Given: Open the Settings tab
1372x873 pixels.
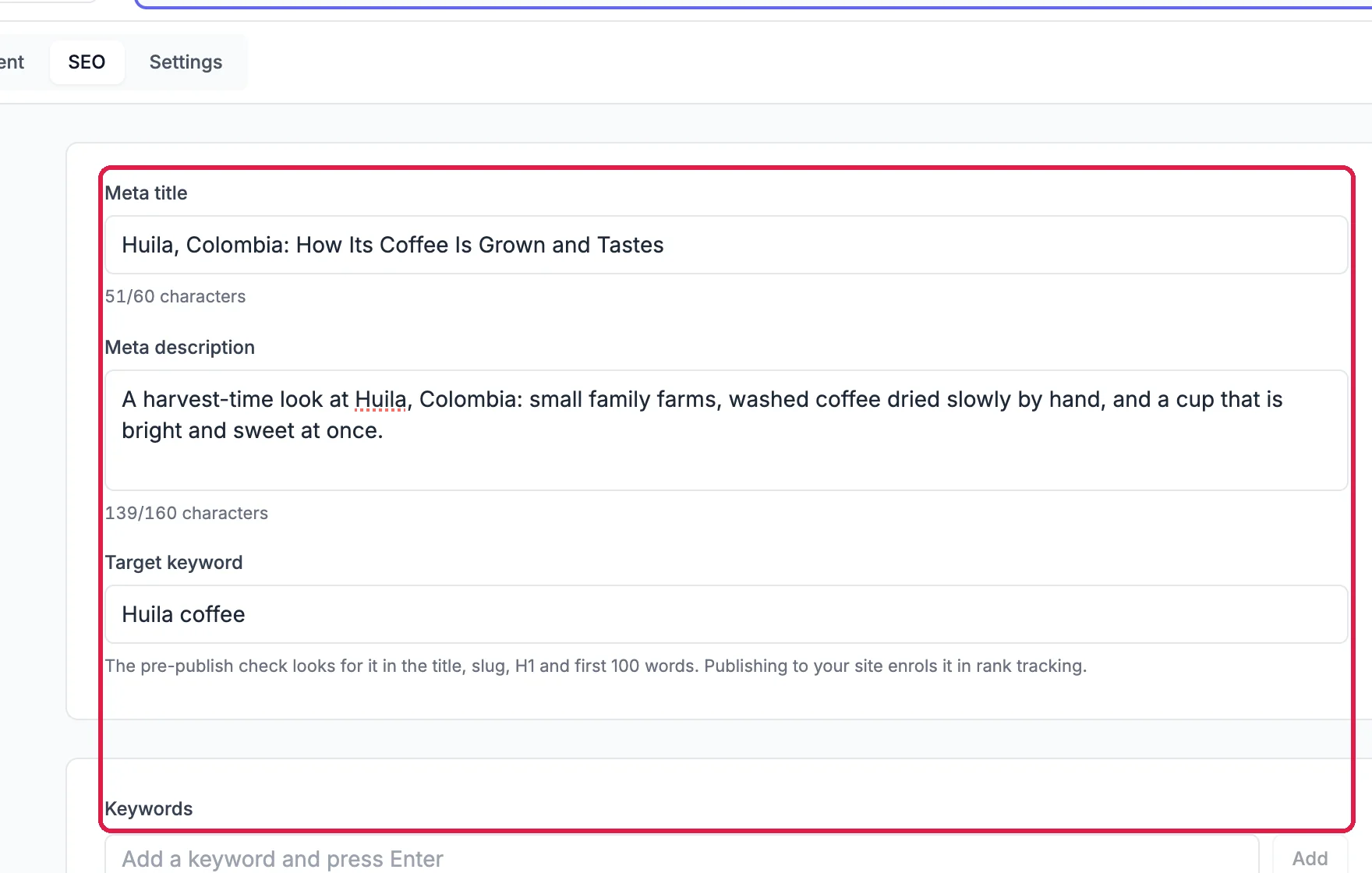Looking at the screenshot, I should (186, 62).
